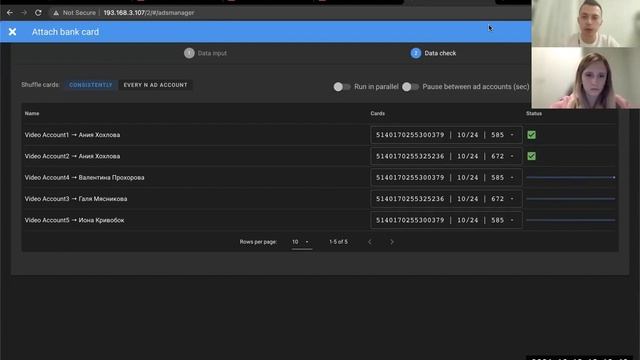Open card dropdown for Video Account4

coord(446,178)
